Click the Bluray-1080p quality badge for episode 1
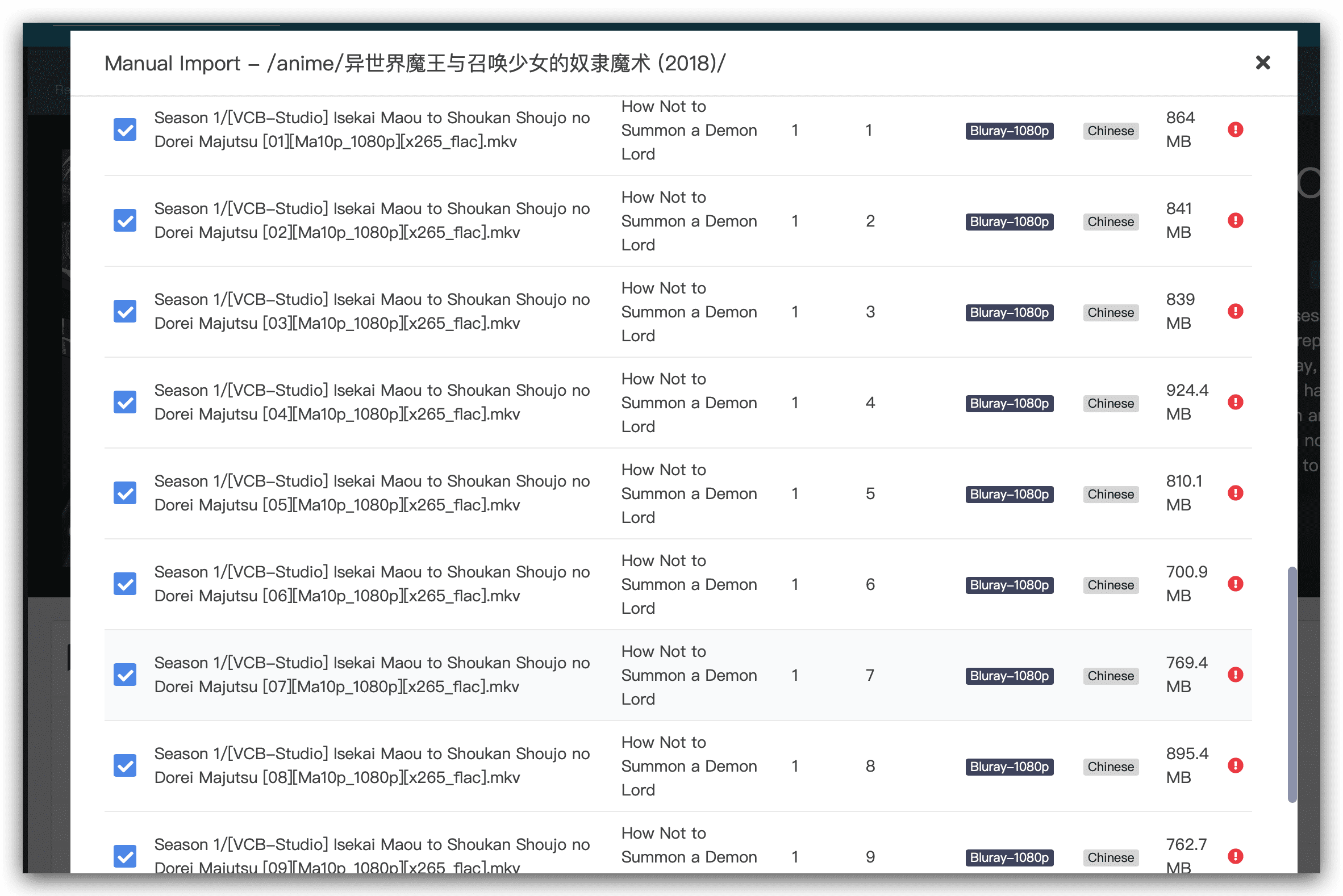 pos(1009,131)
